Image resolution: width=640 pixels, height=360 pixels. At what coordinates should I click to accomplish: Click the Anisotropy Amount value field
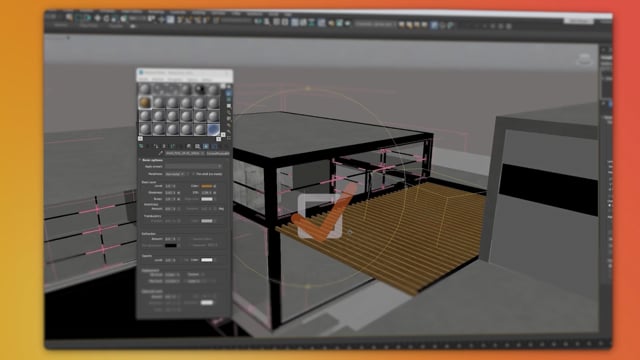pyautogui.click(x=169, y=209)
